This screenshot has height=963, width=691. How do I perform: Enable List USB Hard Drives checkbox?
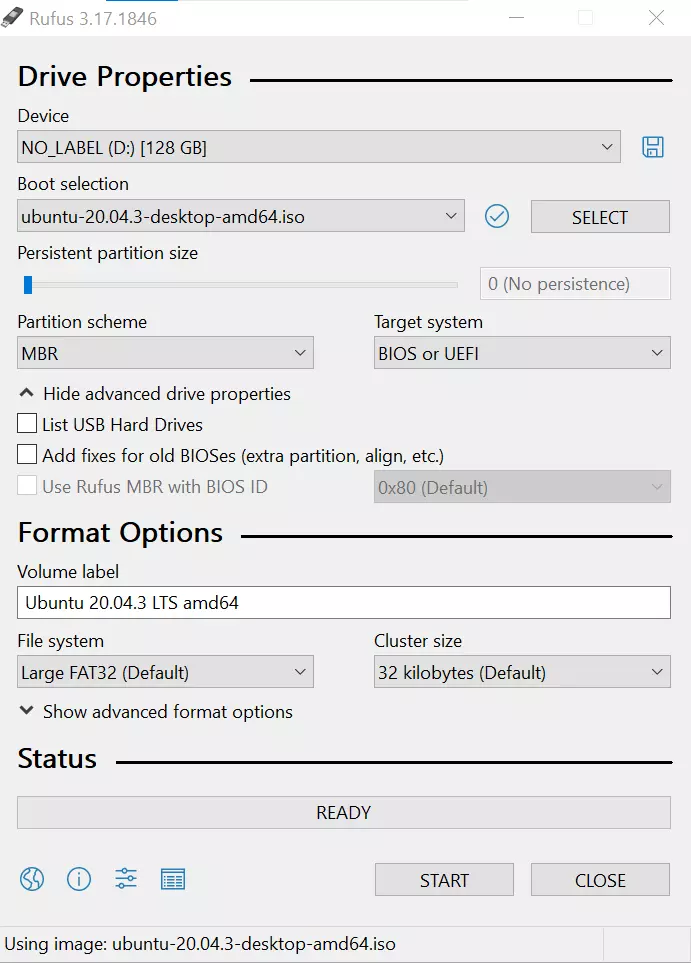point(27,424)
